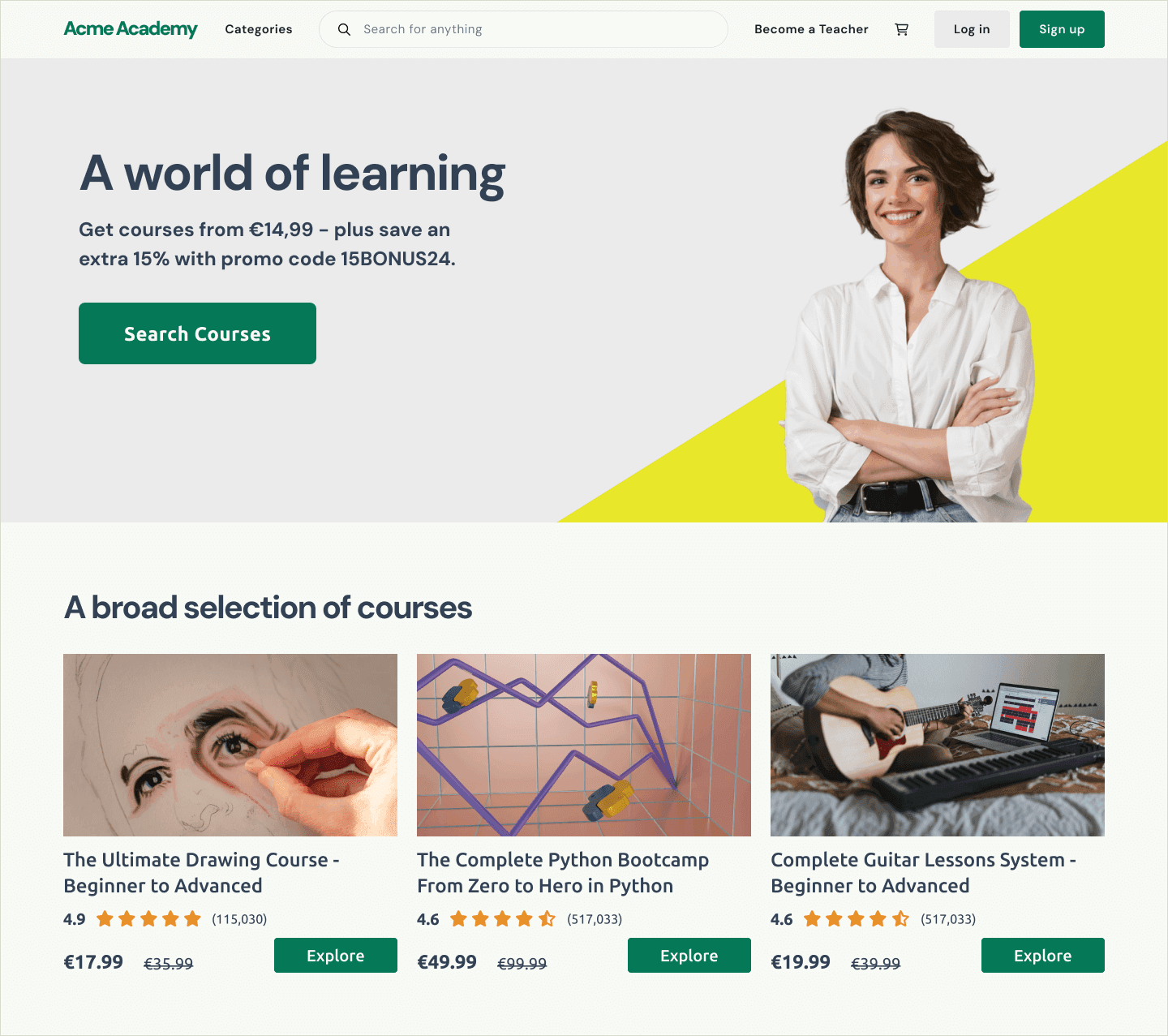
Task: Open The Complete Python Bootcamp title link
Action: (x=563, y=873)
